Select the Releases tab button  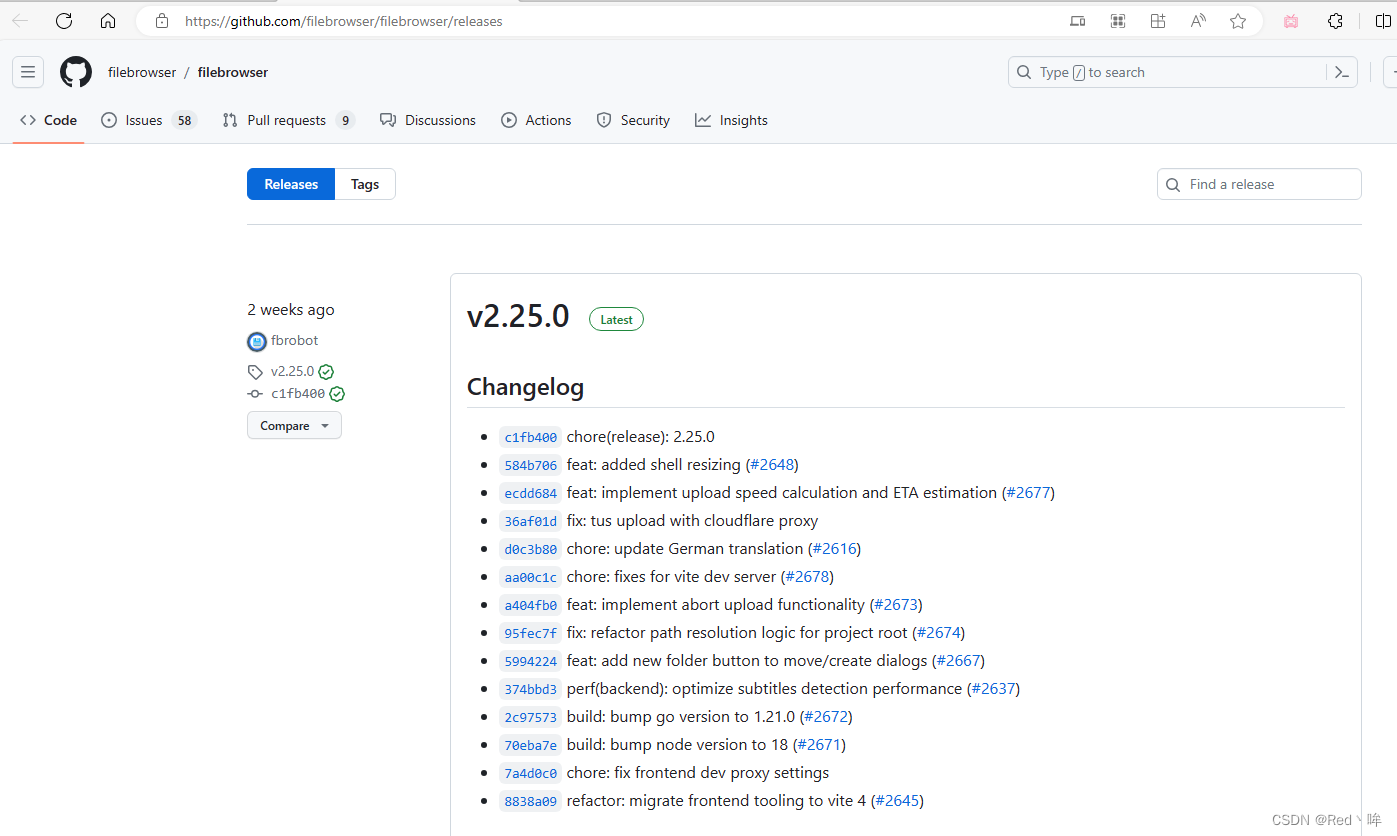click(291, 184)
